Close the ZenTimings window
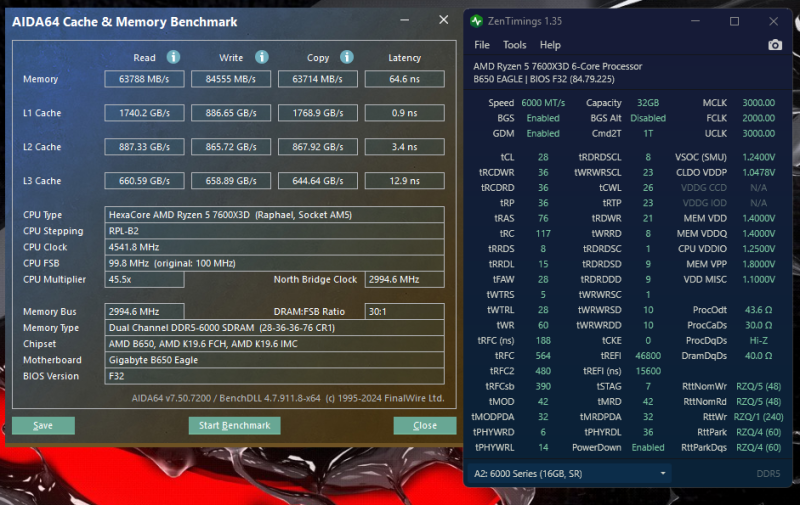800x505 pixels. (773, 21)
